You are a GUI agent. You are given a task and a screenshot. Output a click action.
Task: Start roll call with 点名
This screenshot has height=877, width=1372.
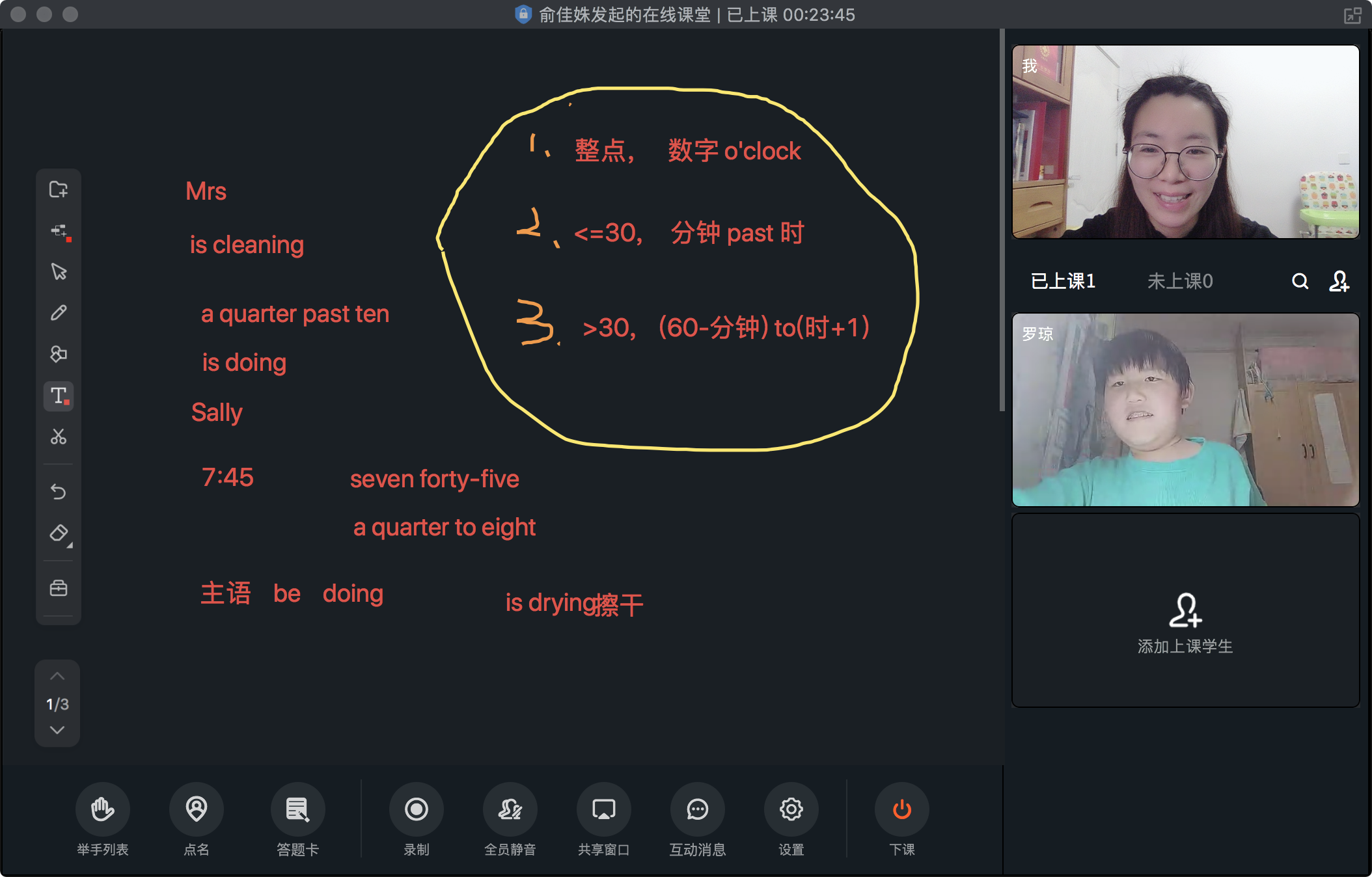196,809
